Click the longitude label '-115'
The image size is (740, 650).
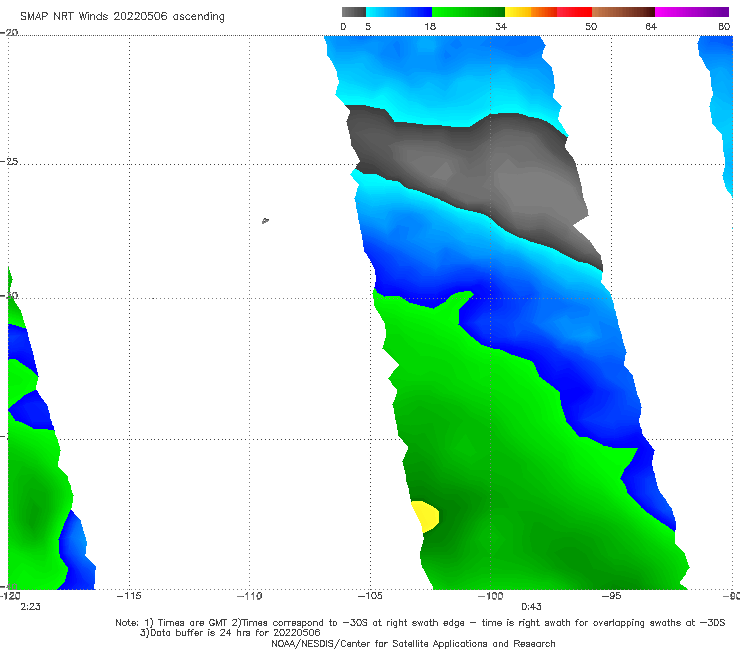coord(129,596)
